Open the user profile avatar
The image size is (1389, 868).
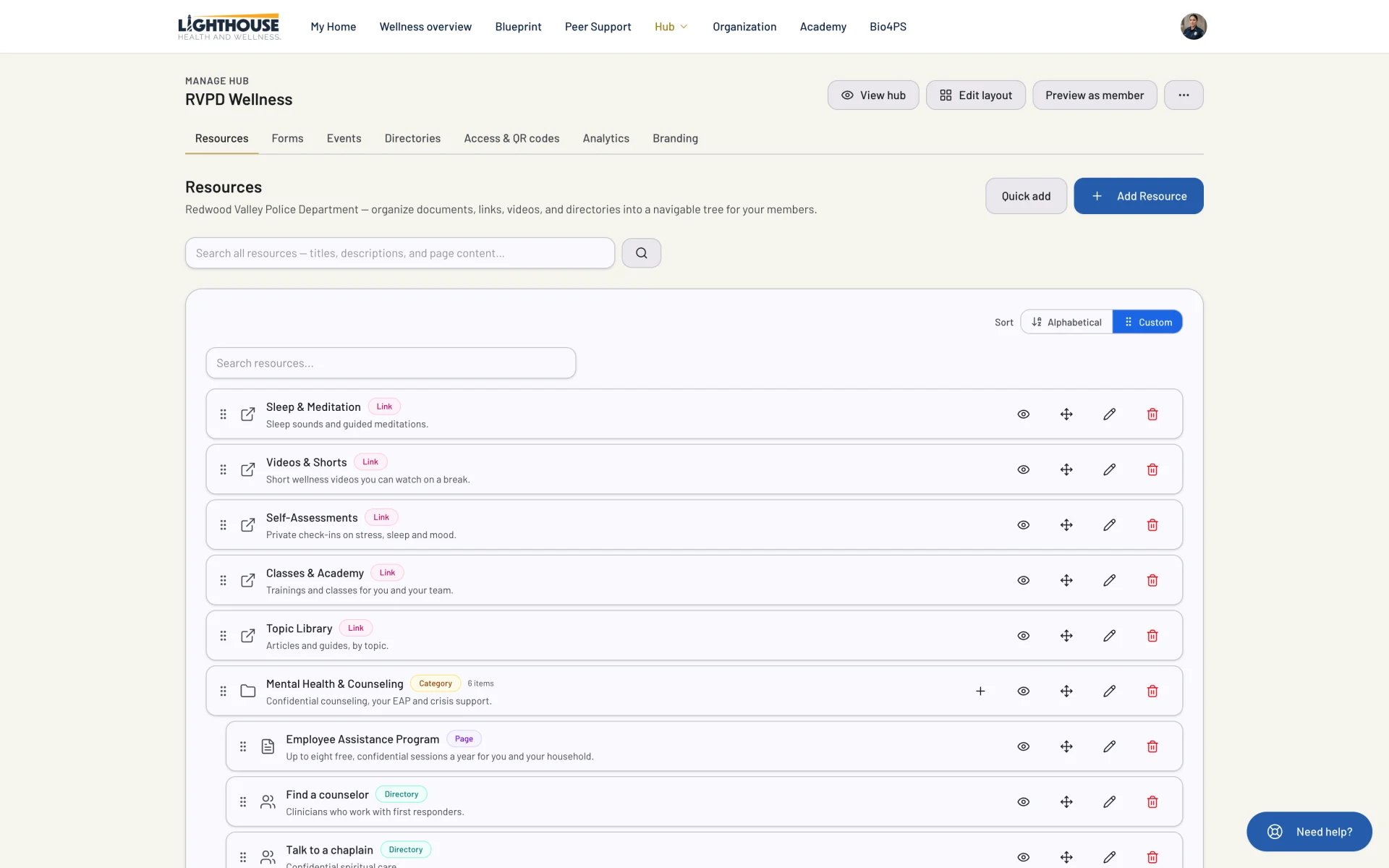click(1193, 27)
